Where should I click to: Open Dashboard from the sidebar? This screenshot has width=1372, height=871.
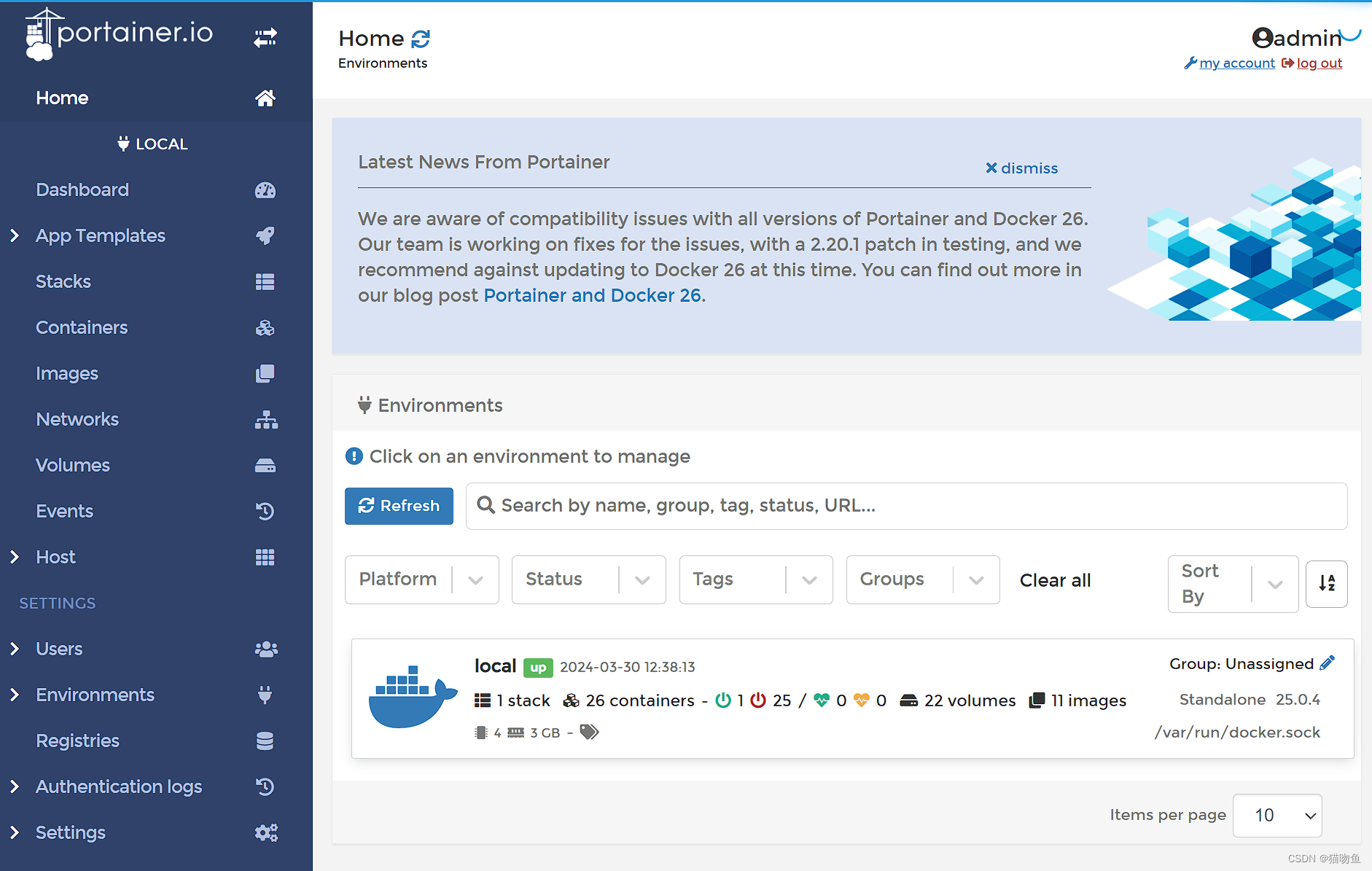coord(82,190)
